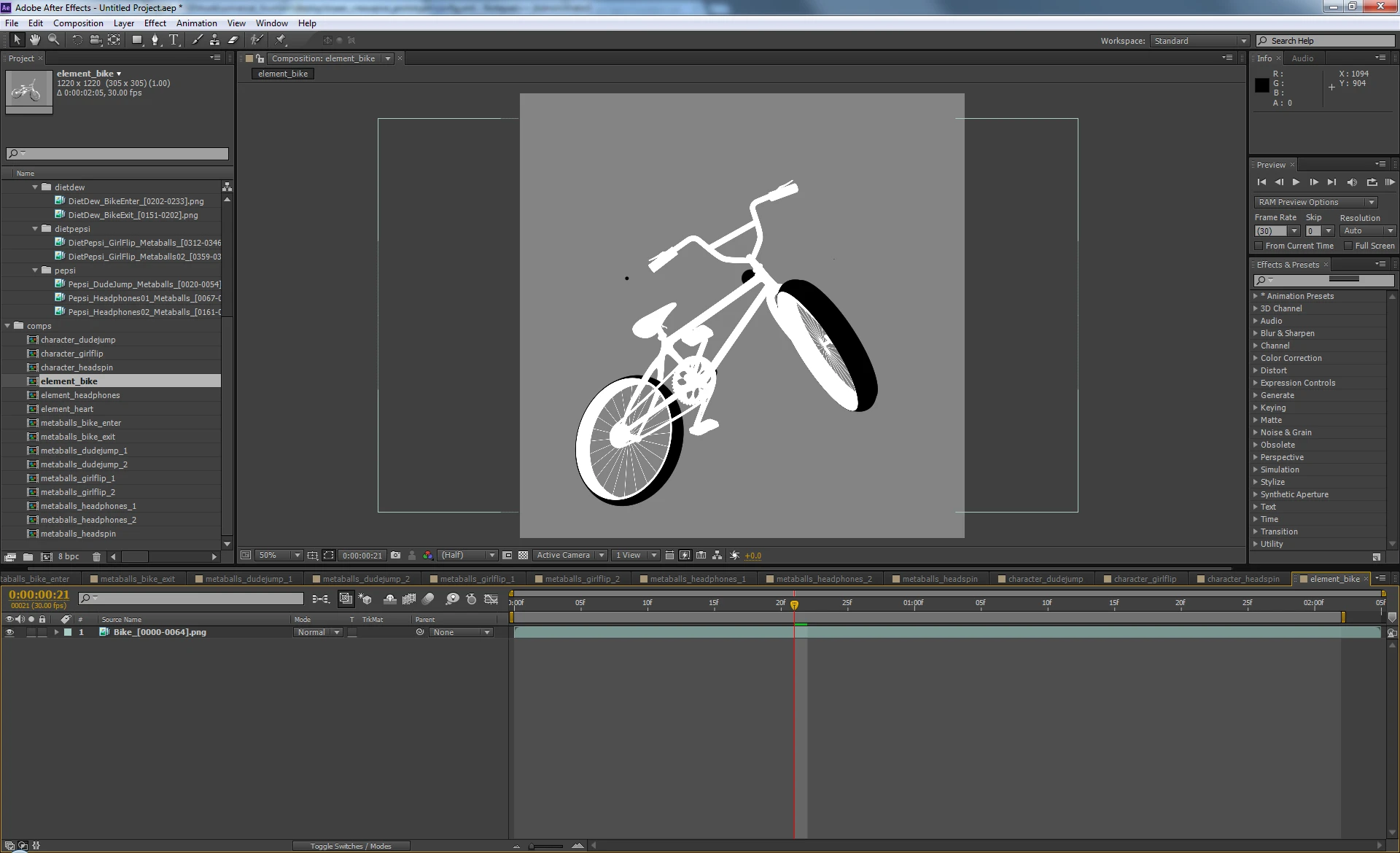This screenshot has height=853, width=1400.
Task: Open the Animation menu
Action: [197, 23]
